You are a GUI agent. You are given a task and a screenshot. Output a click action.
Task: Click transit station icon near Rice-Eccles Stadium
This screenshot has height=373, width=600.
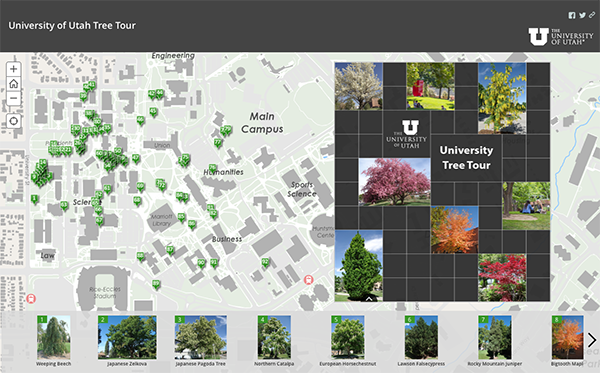tap(31, 298)
